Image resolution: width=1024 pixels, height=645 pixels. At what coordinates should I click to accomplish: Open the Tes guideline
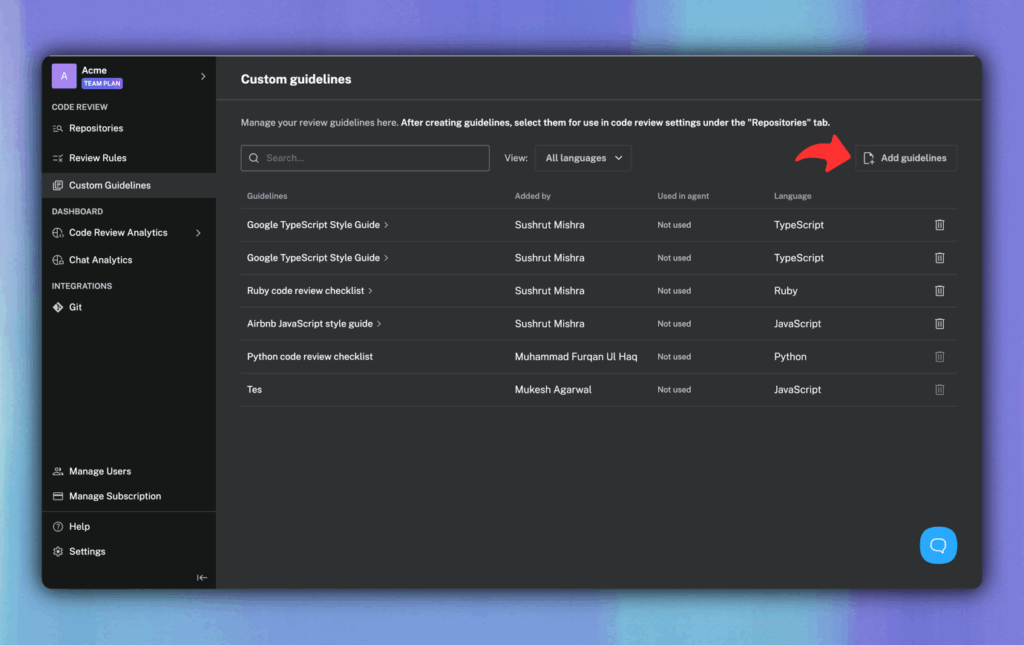click(x=254, y=390)
